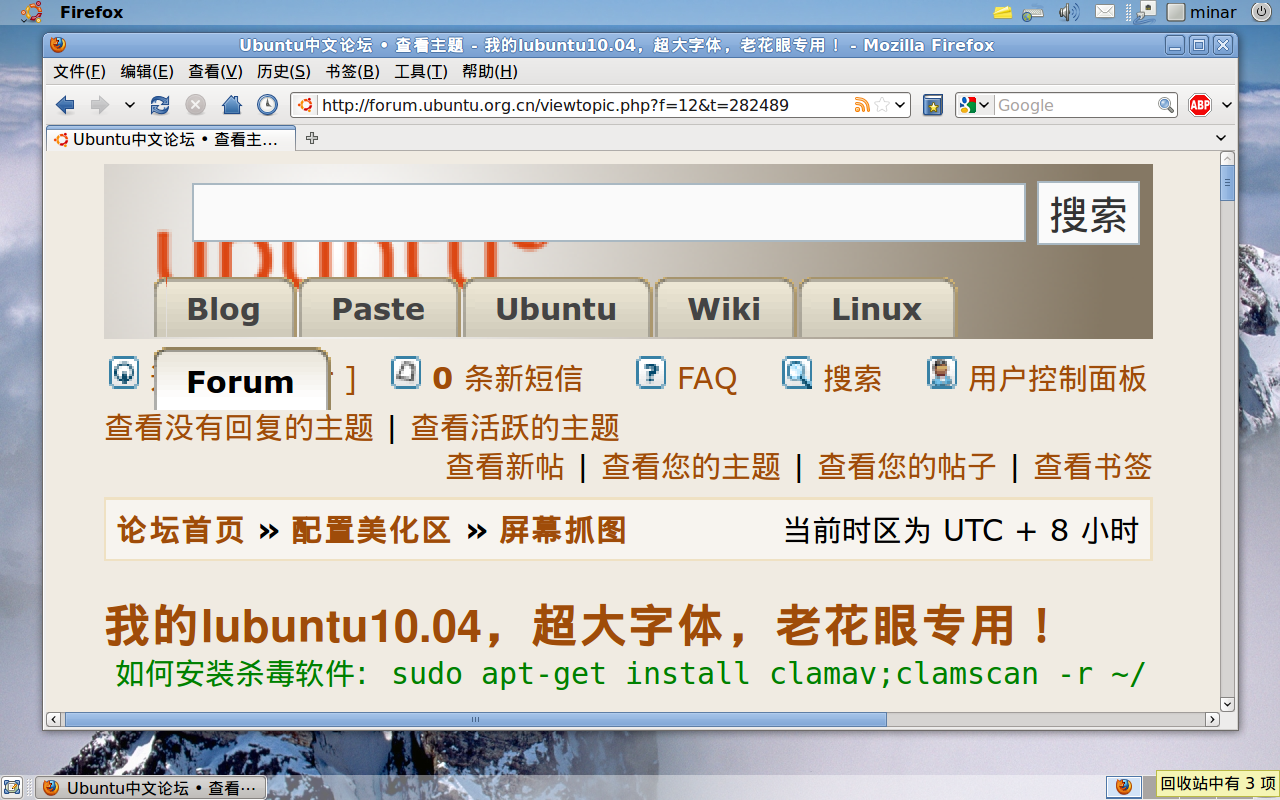Click the RSS feed icon in address bar

click(862, 105)
